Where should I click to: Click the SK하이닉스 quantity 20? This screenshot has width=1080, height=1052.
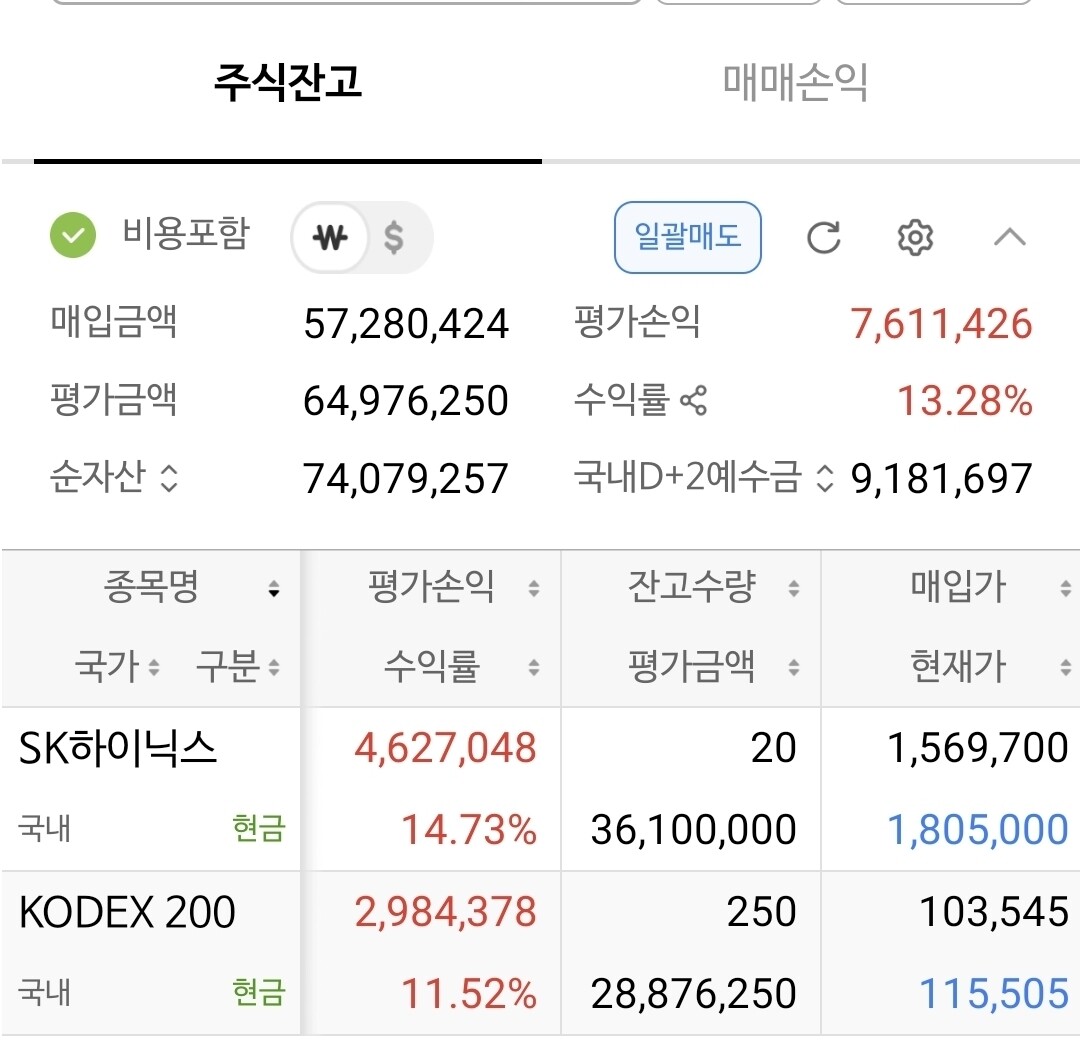773,748
